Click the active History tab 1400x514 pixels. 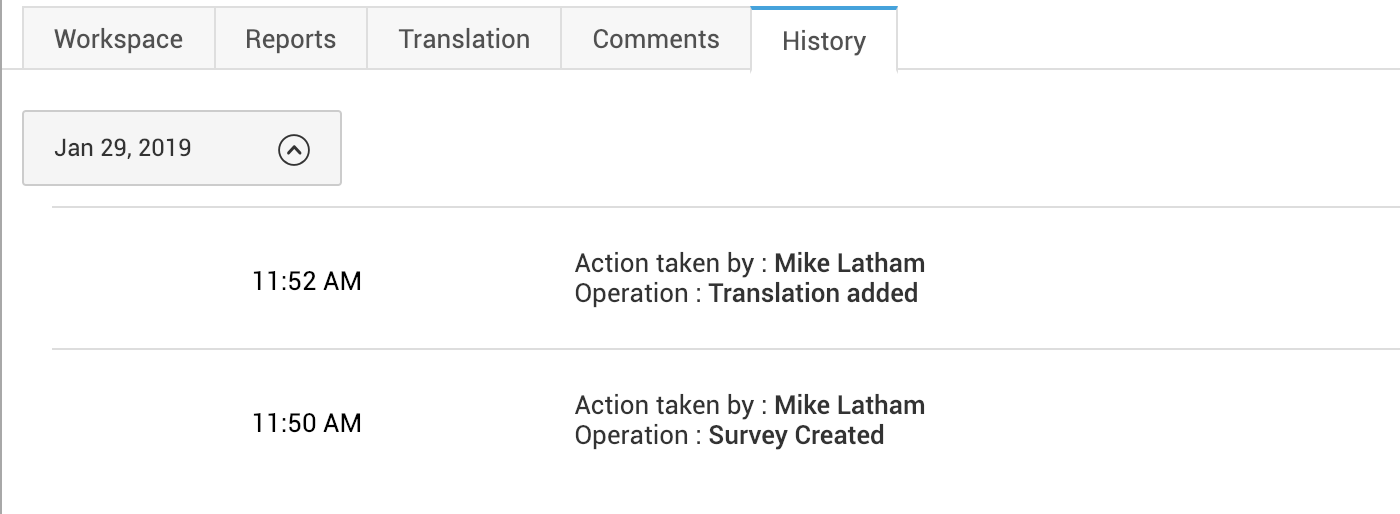click(824, 41)
